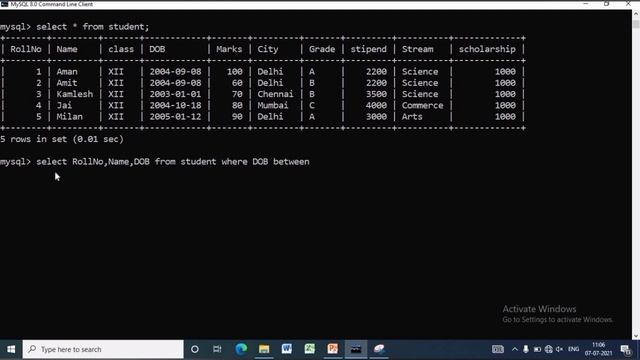Click the DOB value 2005-01-12
The image size is (640, 360).
pyautogui.click(x=175, y=117)
